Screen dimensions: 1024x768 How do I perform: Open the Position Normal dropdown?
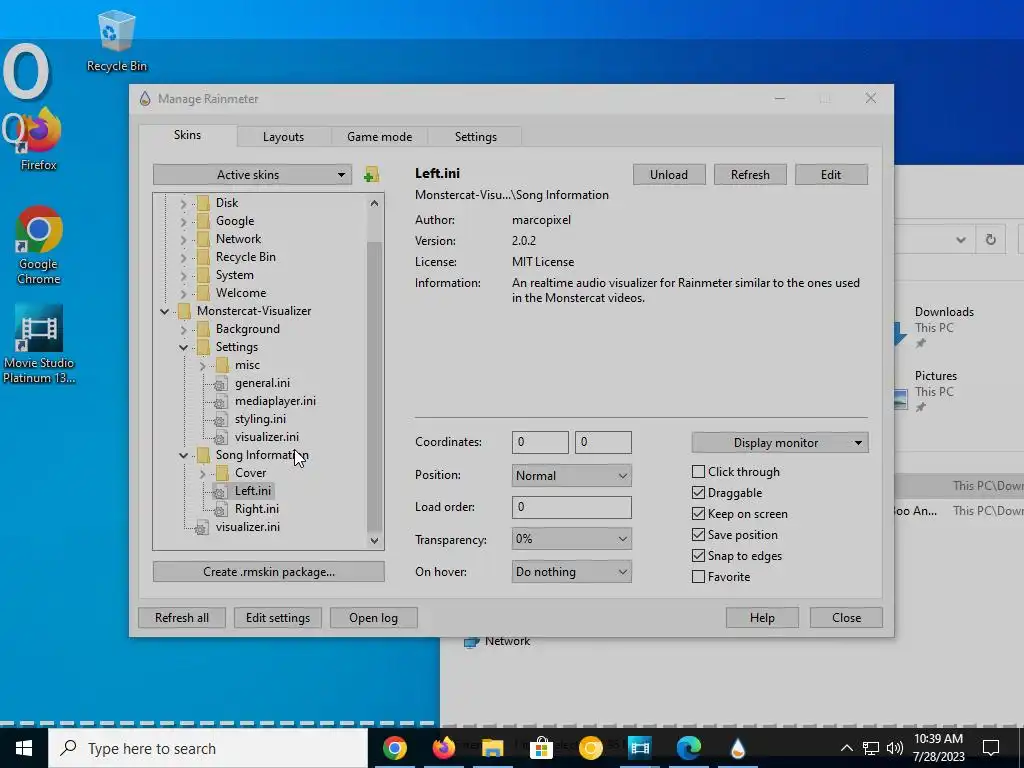[x=571, y=475]
